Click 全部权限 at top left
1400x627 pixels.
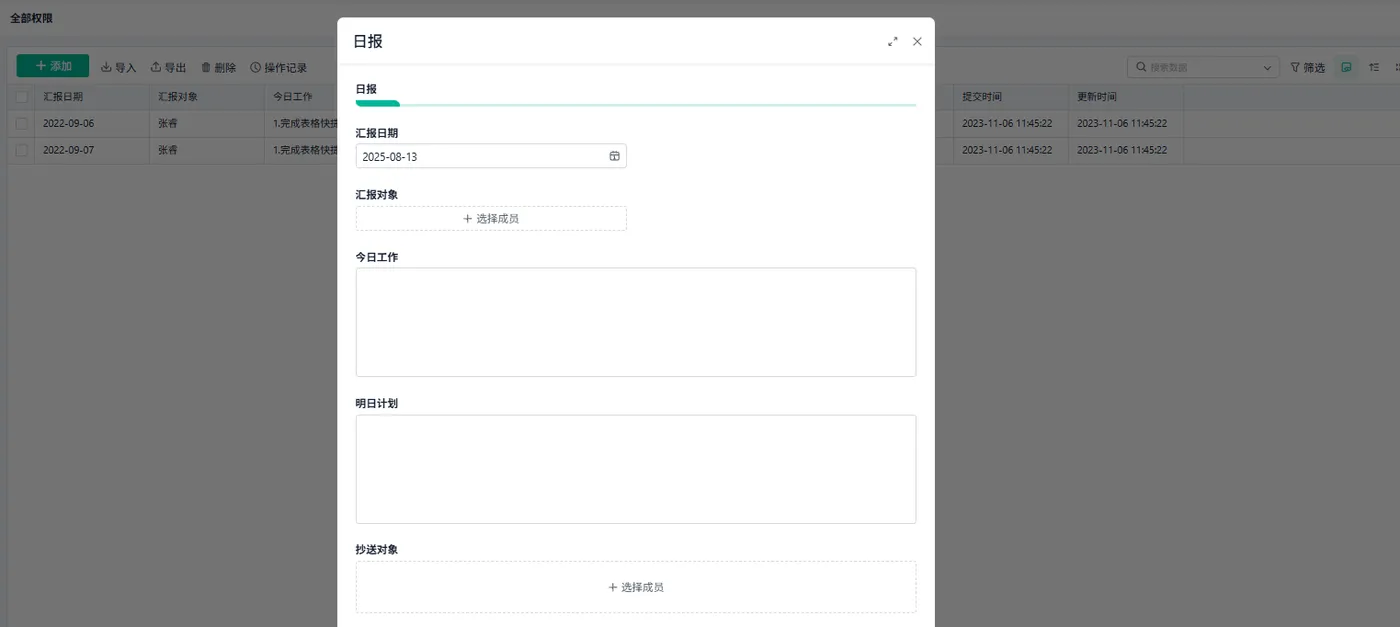[x=31, y=18]
